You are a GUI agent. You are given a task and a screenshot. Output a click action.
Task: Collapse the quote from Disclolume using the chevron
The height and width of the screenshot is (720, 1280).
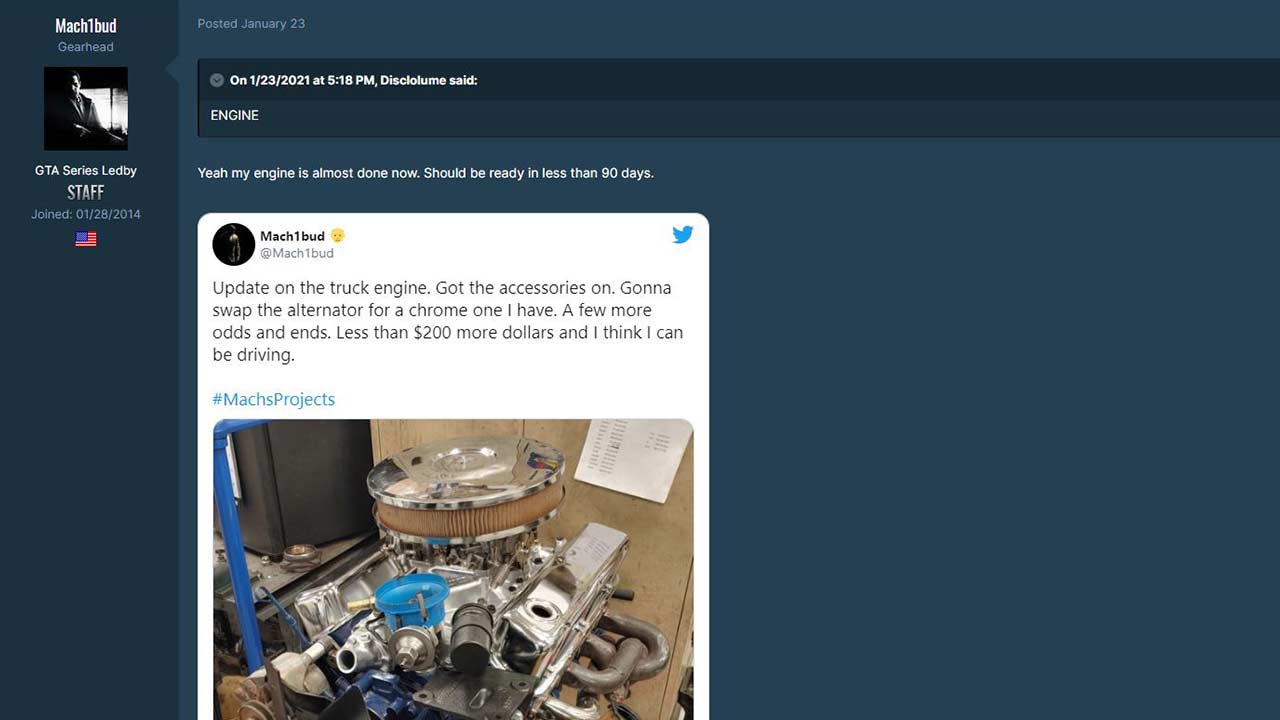(217, 80)
